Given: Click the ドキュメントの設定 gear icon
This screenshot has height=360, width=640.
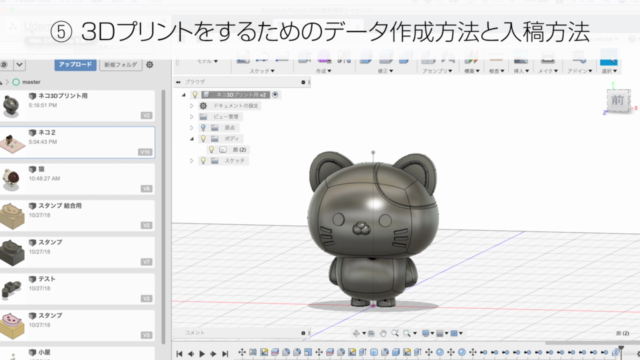Looking at the screenshot, I should pos(203,106).
